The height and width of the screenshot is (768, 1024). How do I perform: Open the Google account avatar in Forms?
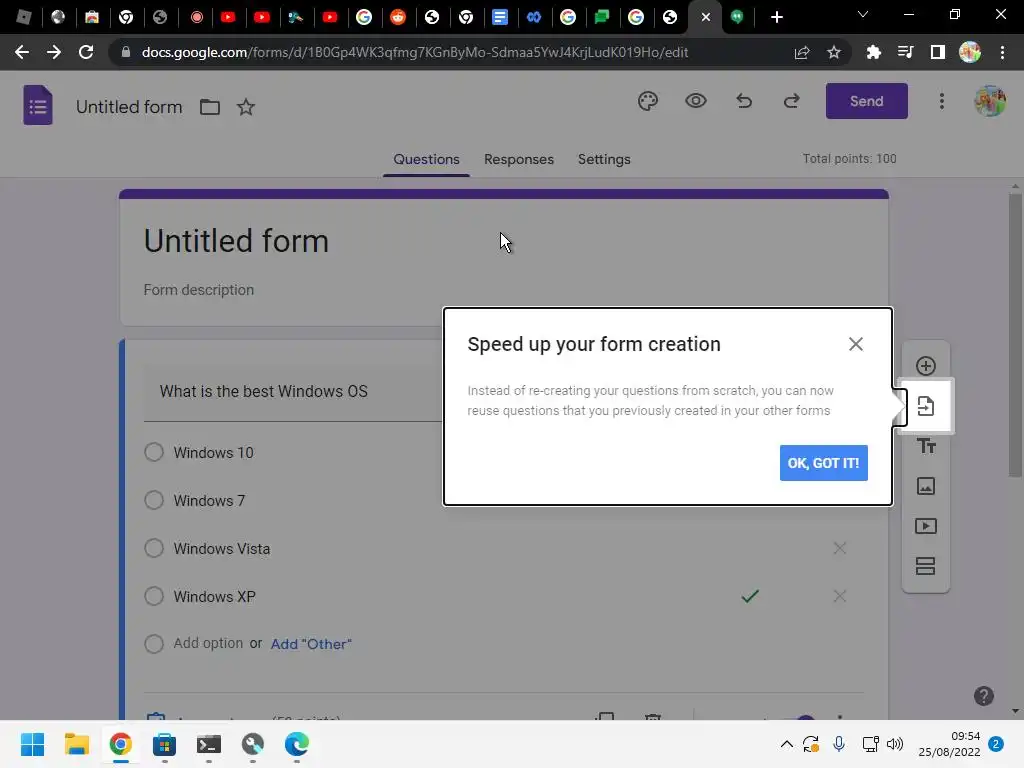click(x=990, y=101)
